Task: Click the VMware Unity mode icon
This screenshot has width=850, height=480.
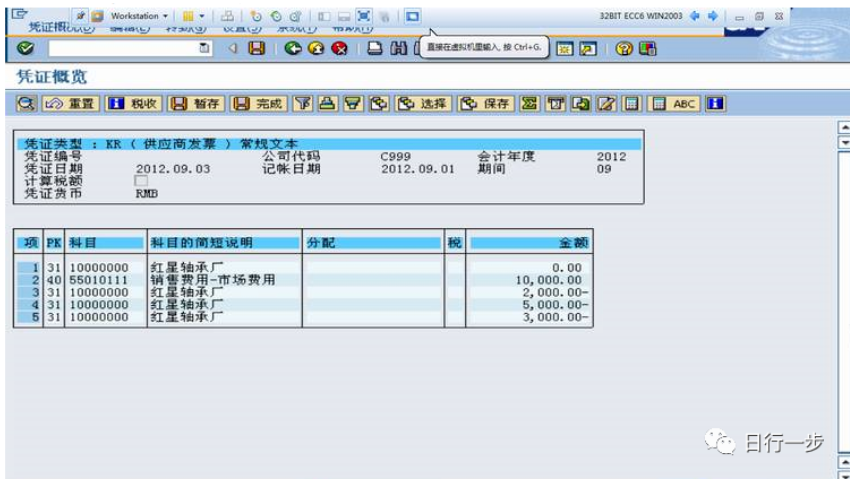Action: click(x=384, y=16)
